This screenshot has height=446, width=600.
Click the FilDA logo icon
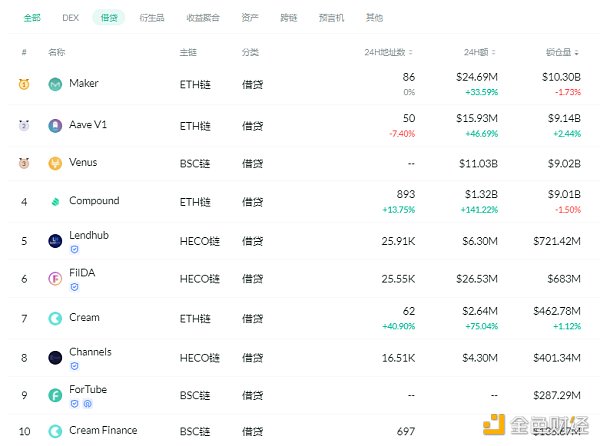pos(55,279)
